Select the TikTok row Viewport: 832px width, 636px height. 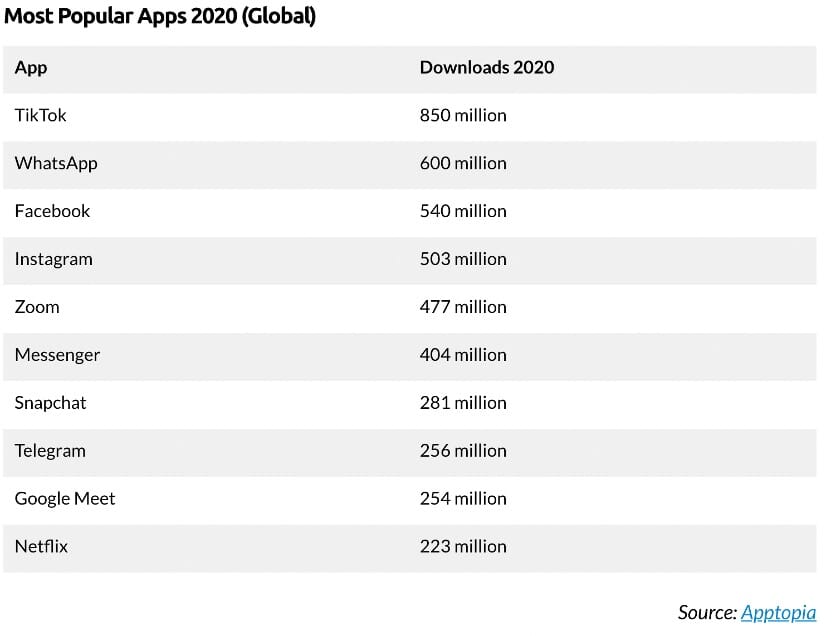(40, 115)
